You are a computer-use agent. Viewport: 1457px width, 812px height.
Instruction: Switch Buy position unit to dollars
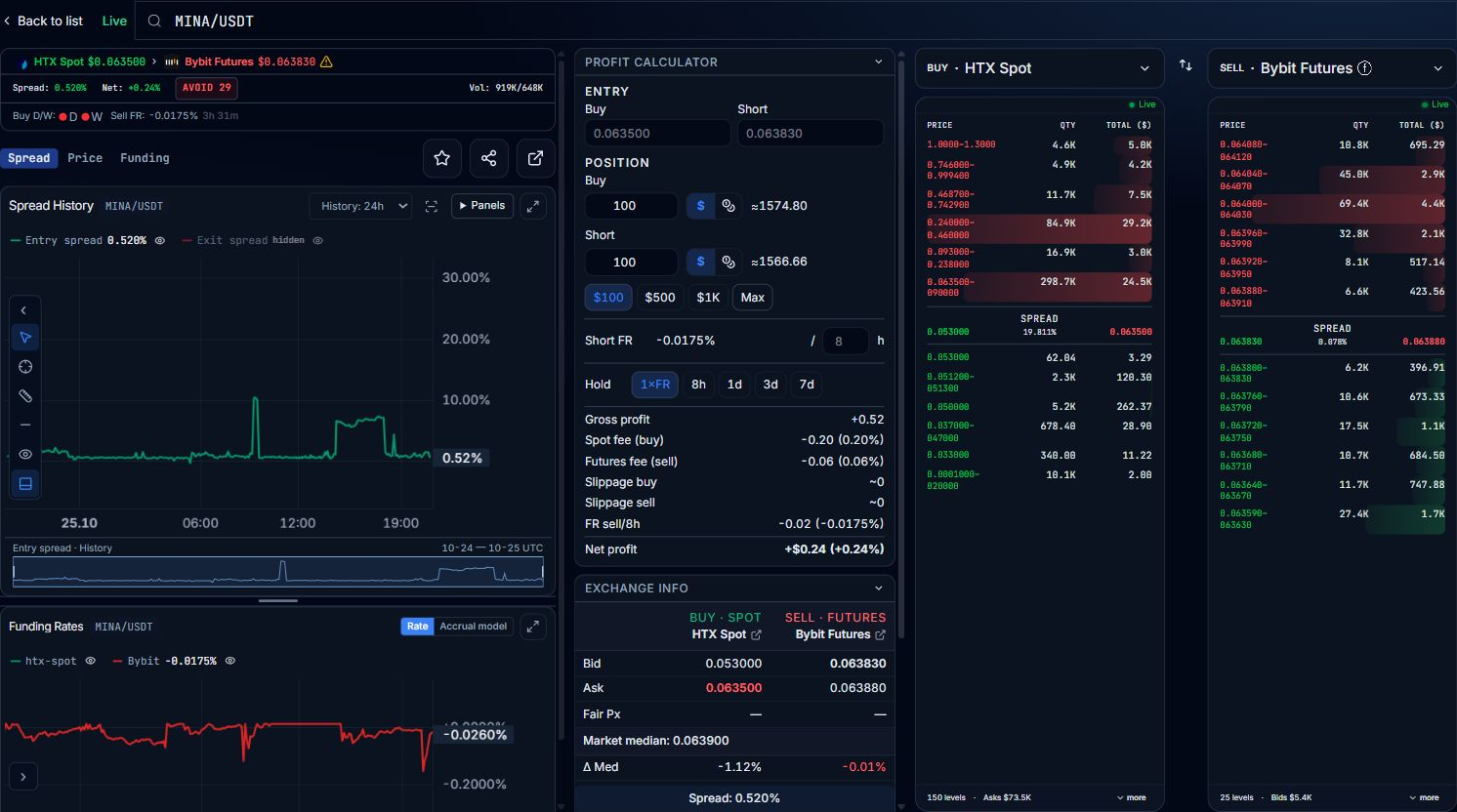(700, 206)
